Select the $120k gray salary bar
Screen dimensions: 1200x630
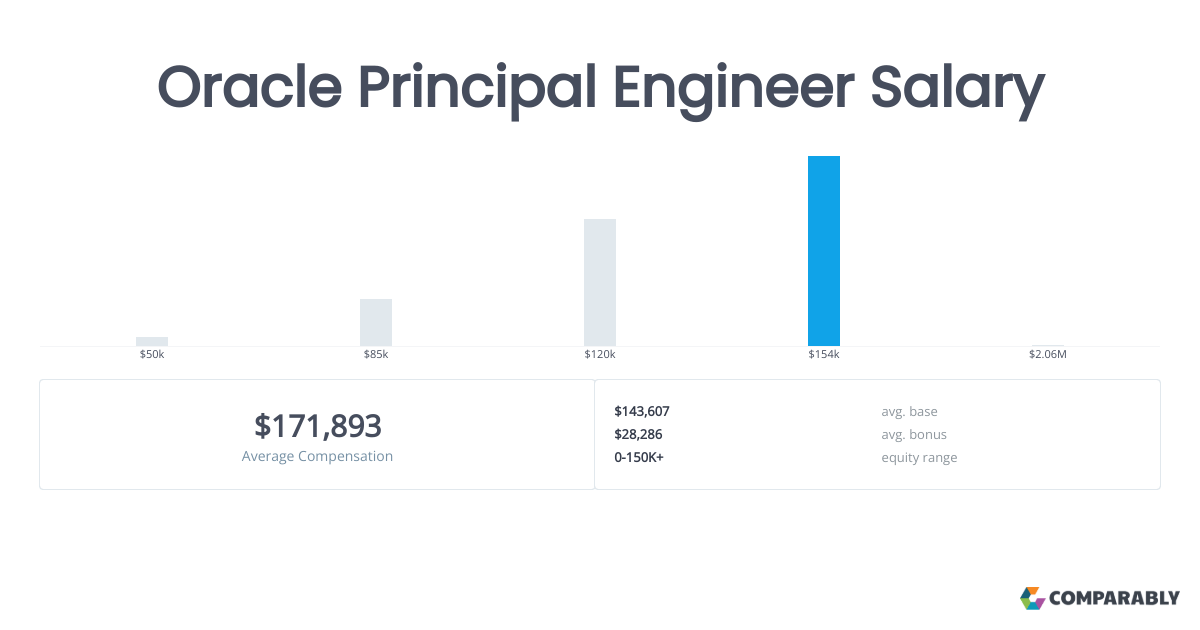point(600,282)
